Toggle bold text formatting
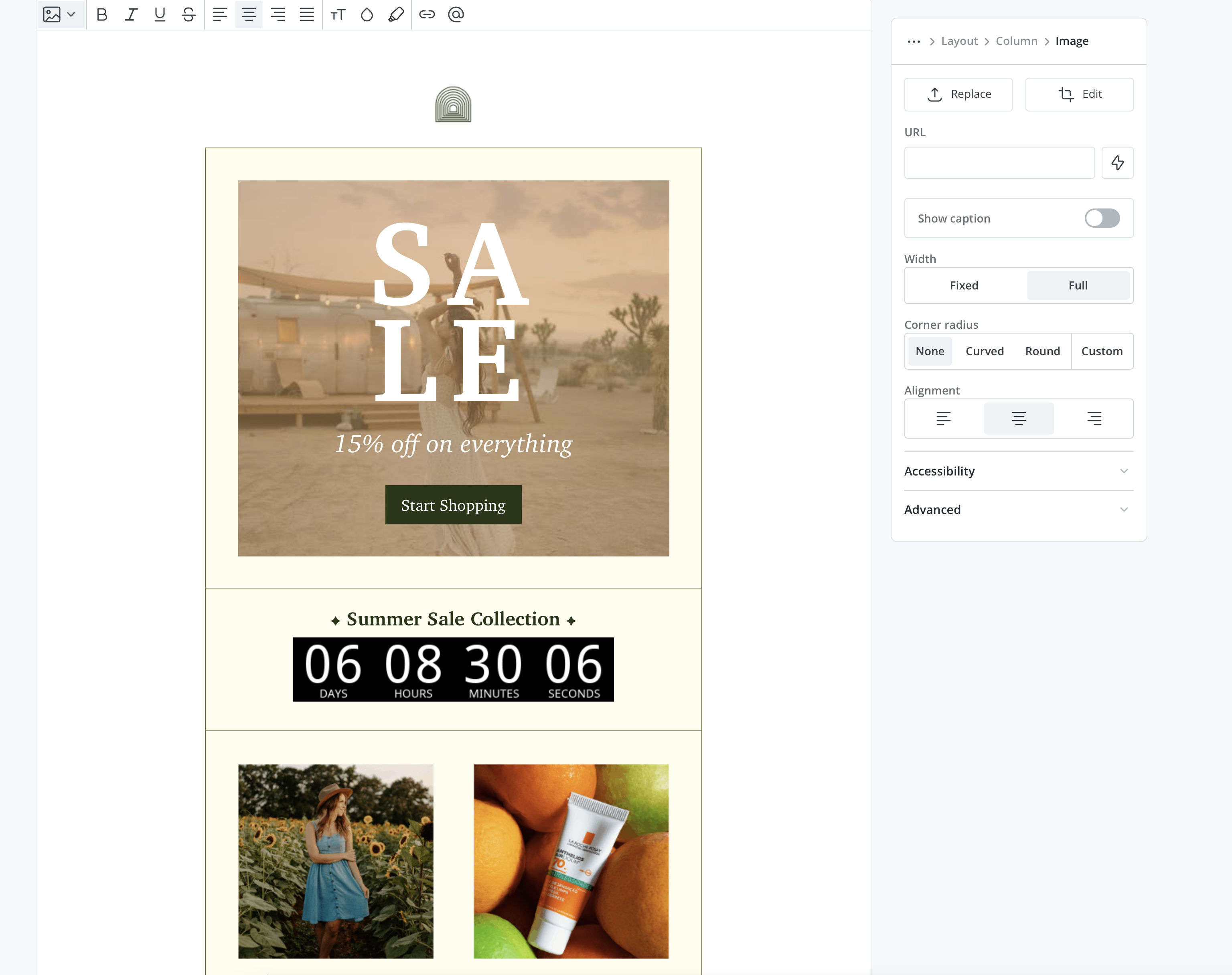 102,15
